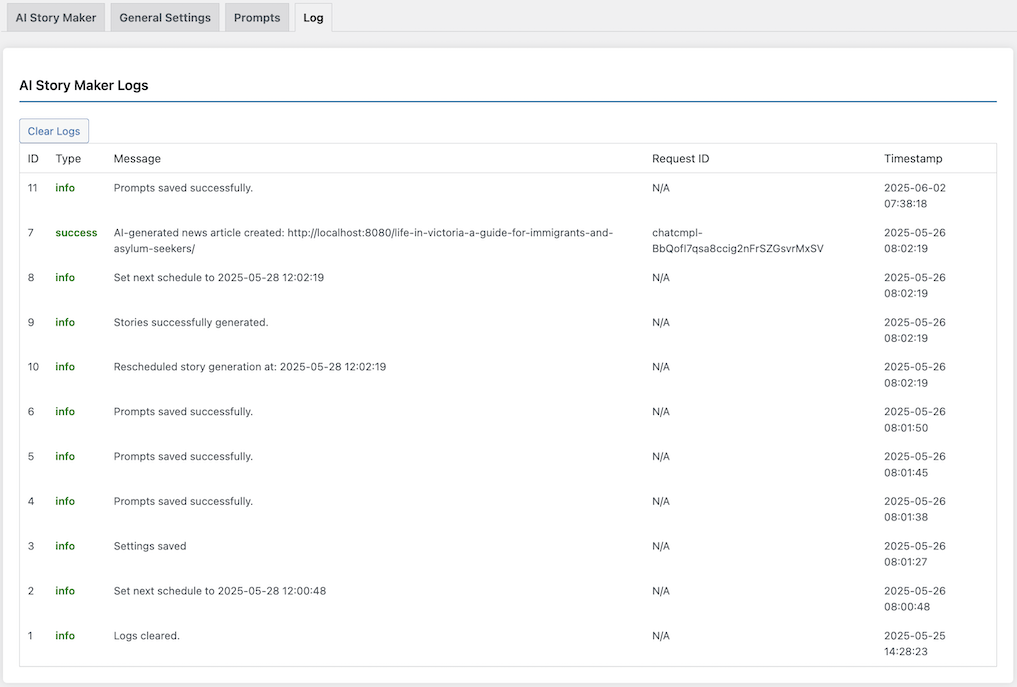1017x687 pixels.
Task: Click the 2025-06-02 07:38:18 timestamp
Action: pos(915,196)
